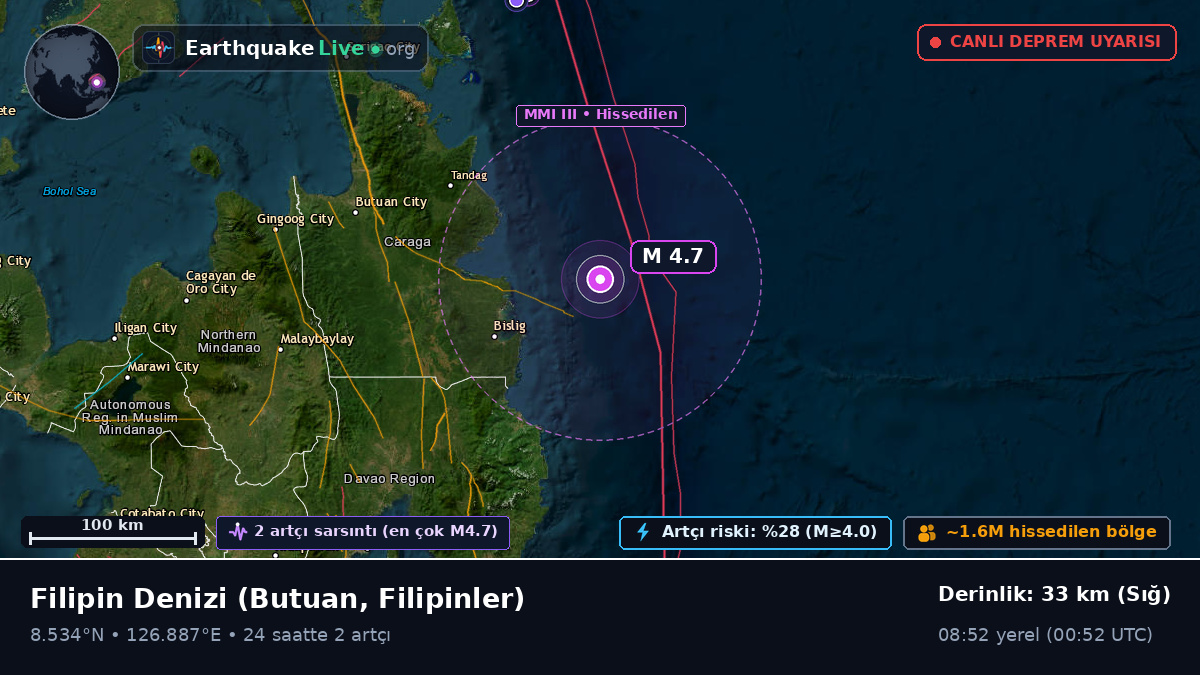Click the Northern Mindanao region label
This screenshot has width=1200, height=675.
(229, 341)
